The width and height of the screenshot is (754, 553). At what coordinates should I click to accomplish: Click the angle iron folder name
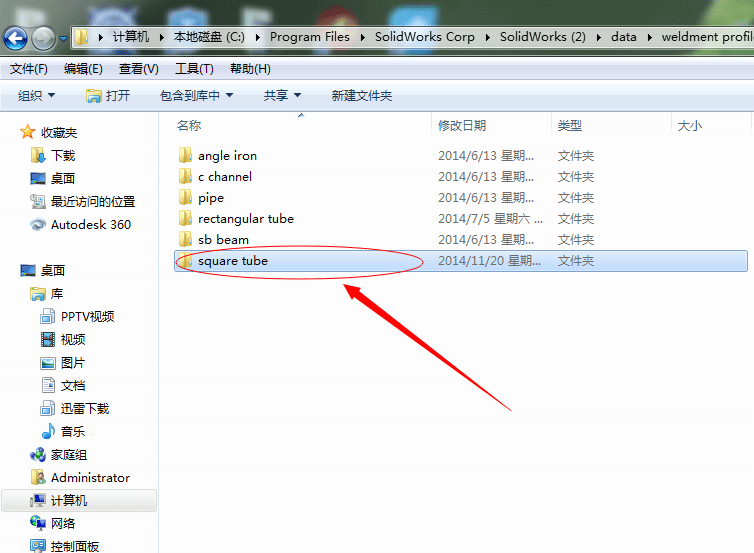(227, 156)
